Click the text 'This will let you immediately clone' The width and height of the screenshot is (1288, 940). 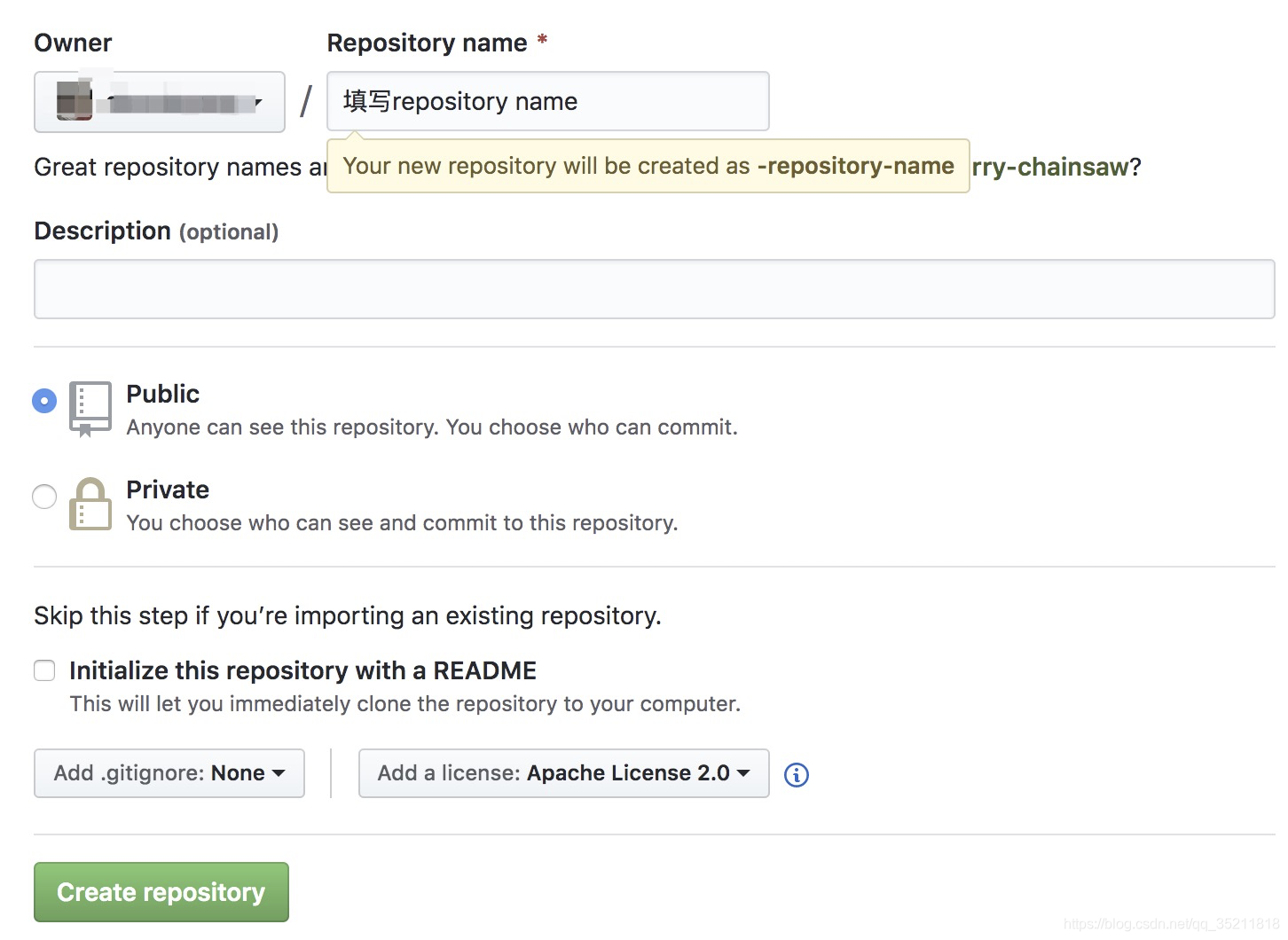coord(405,704)
